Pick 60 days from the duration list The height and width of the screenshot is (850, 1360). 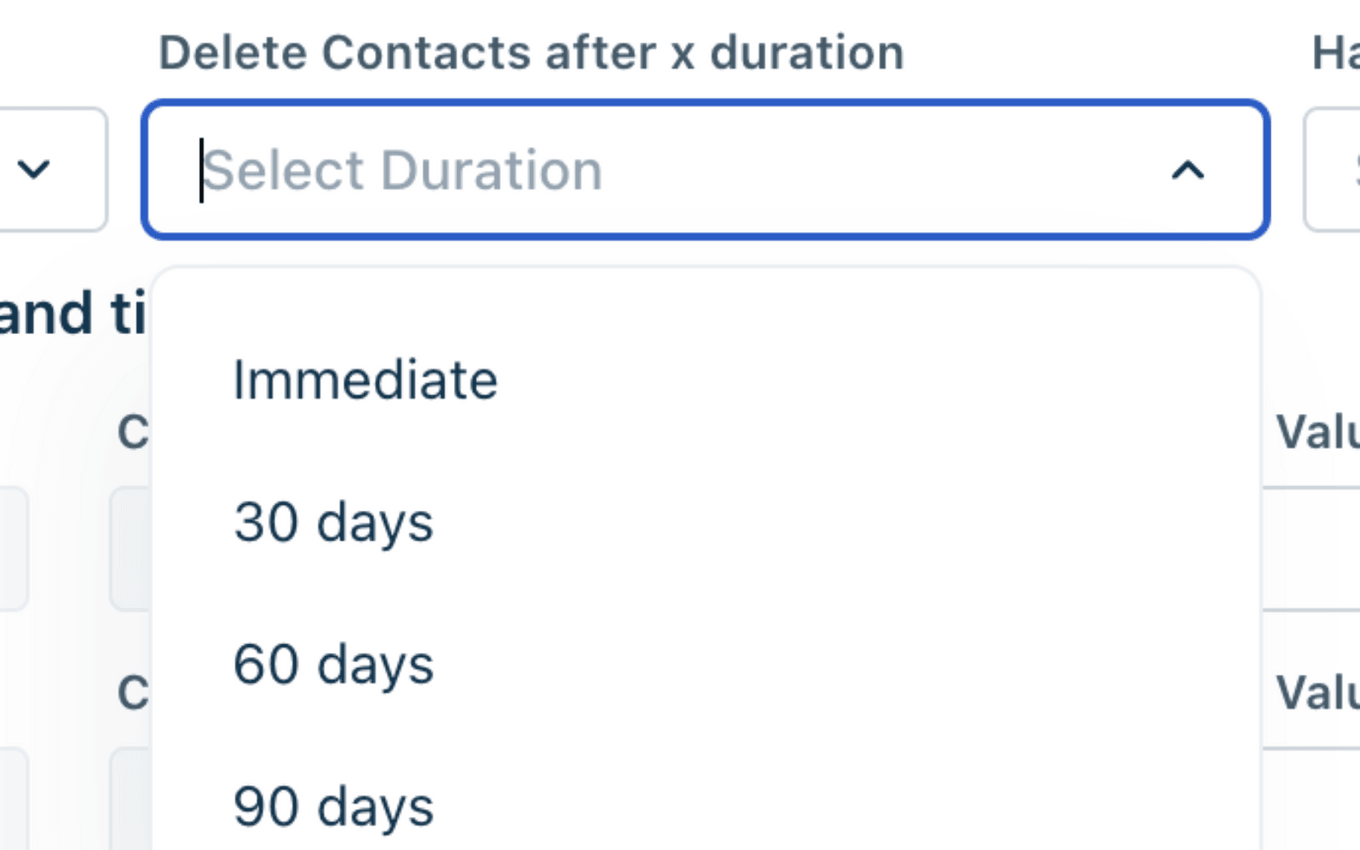click(333, 665)
